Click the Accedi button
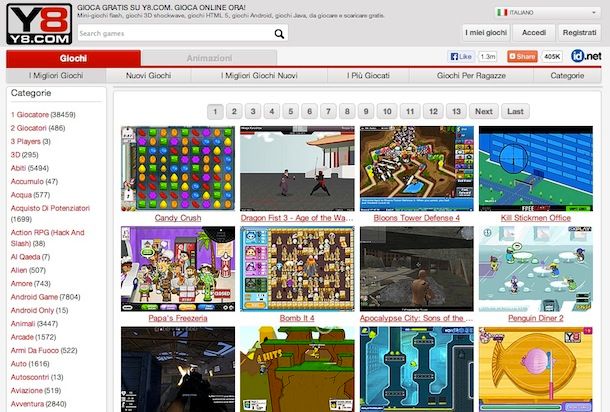Image resolution: width=610 pixels, height=412 pixels. (534, 33)
